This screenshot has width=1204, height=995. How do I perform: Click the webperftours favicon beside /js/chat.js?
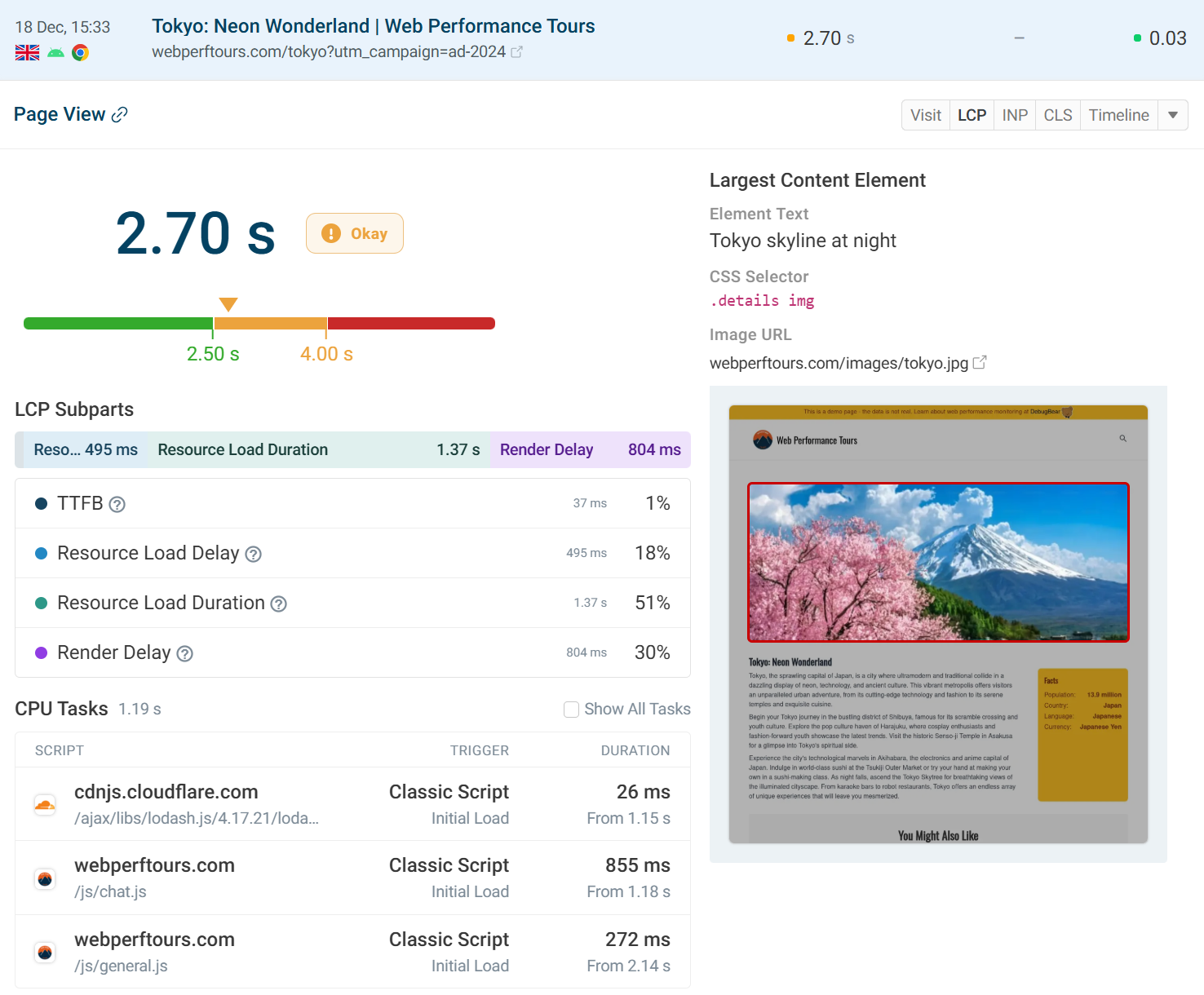[45, 878]
